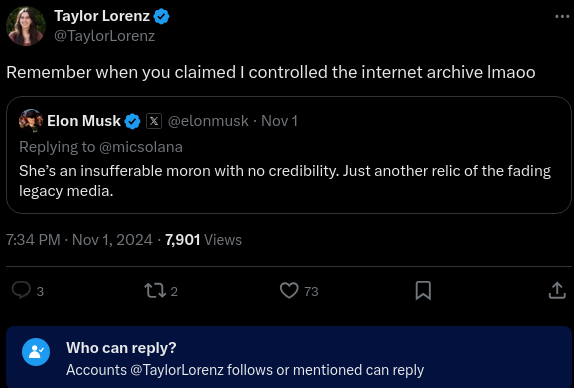Open the 7,901 Views count
This screenshot has height=388, width=574.
(203, 240)
